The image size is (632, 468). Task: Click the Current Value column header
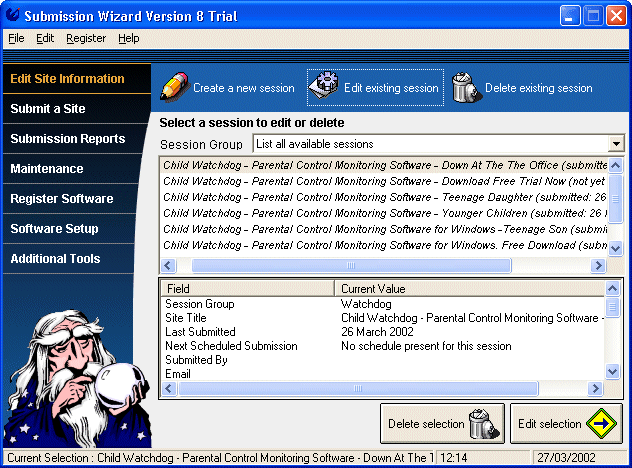tap(470, 289)
